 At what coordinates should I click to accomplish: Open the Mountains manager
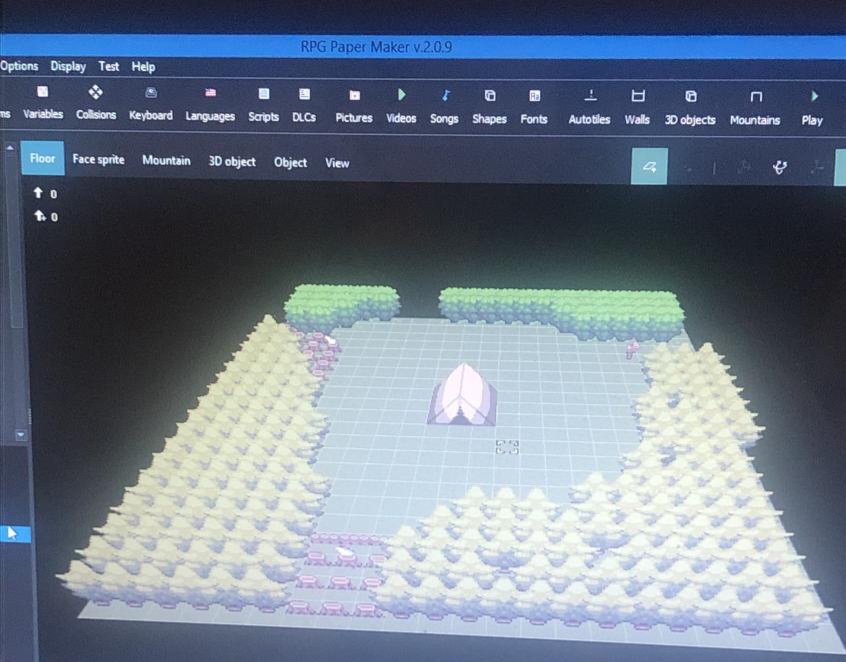755,110
